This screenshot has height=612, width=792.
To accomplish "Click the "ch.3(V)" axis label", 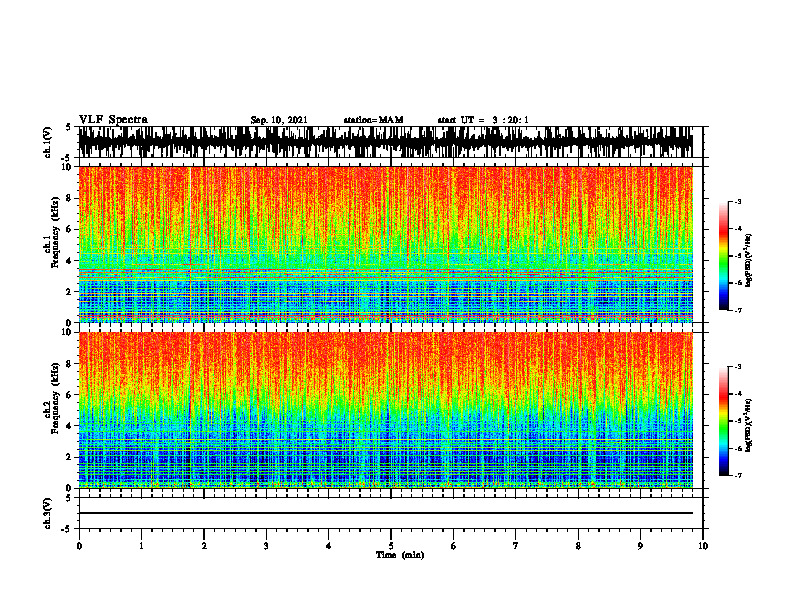I will click(48, 514).
